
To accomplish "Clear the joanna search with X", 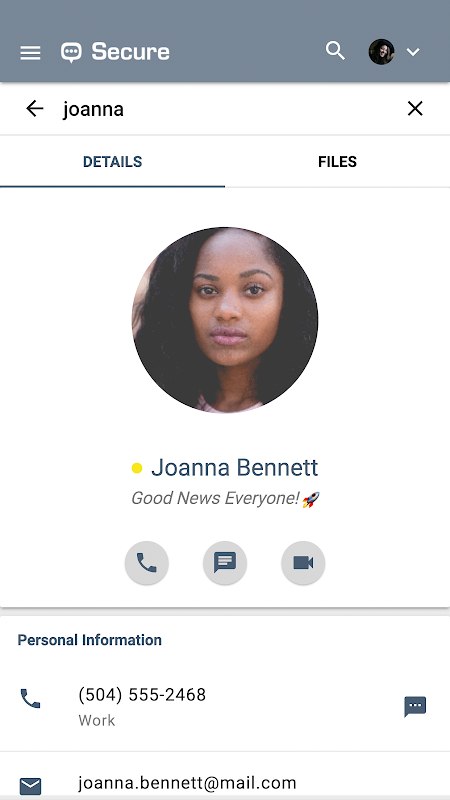I will 415,109.
